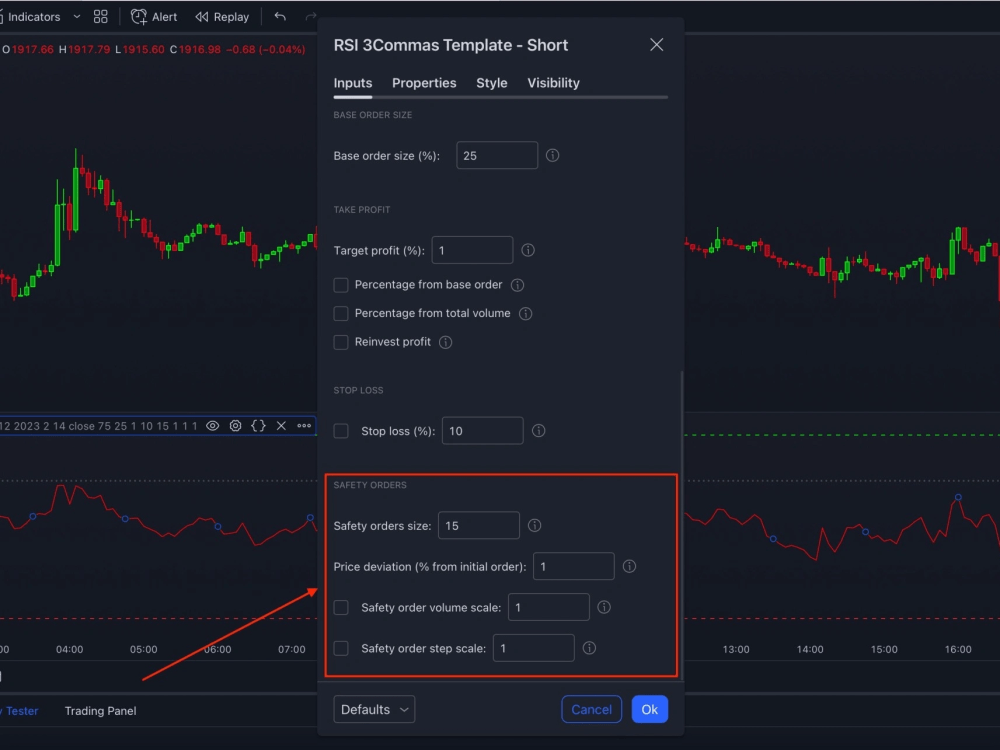Start bar Replay mode
This screenshot has height=750, width=1000.
222,17
